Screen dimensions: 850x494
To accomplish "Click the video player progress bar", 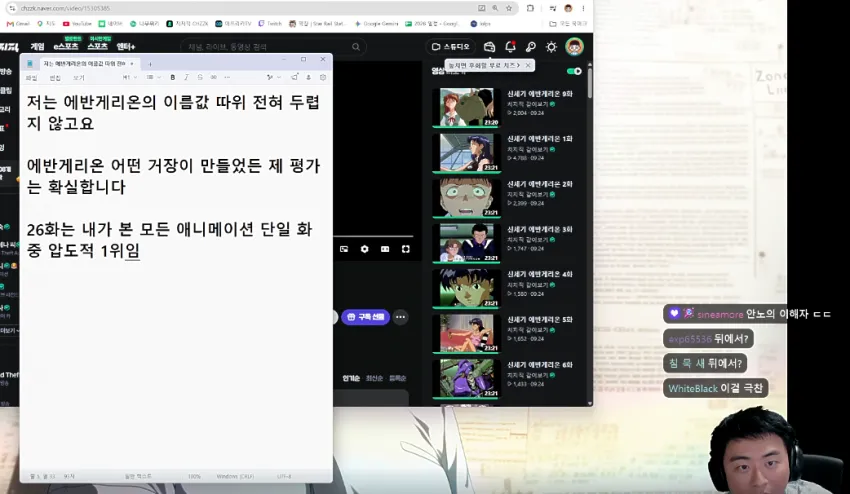I will coord(373,236).
